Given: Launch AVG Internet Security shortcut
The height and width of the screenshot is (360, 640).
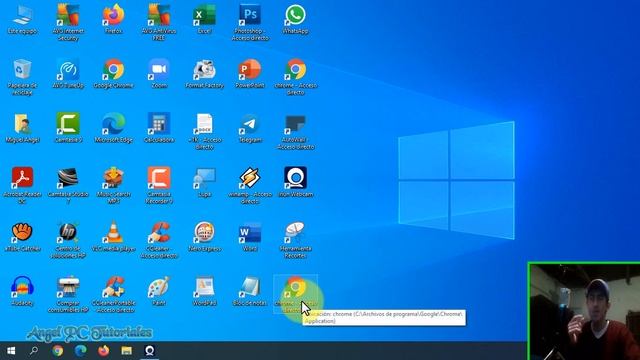Looking at the screenshot, I should 68,22.
